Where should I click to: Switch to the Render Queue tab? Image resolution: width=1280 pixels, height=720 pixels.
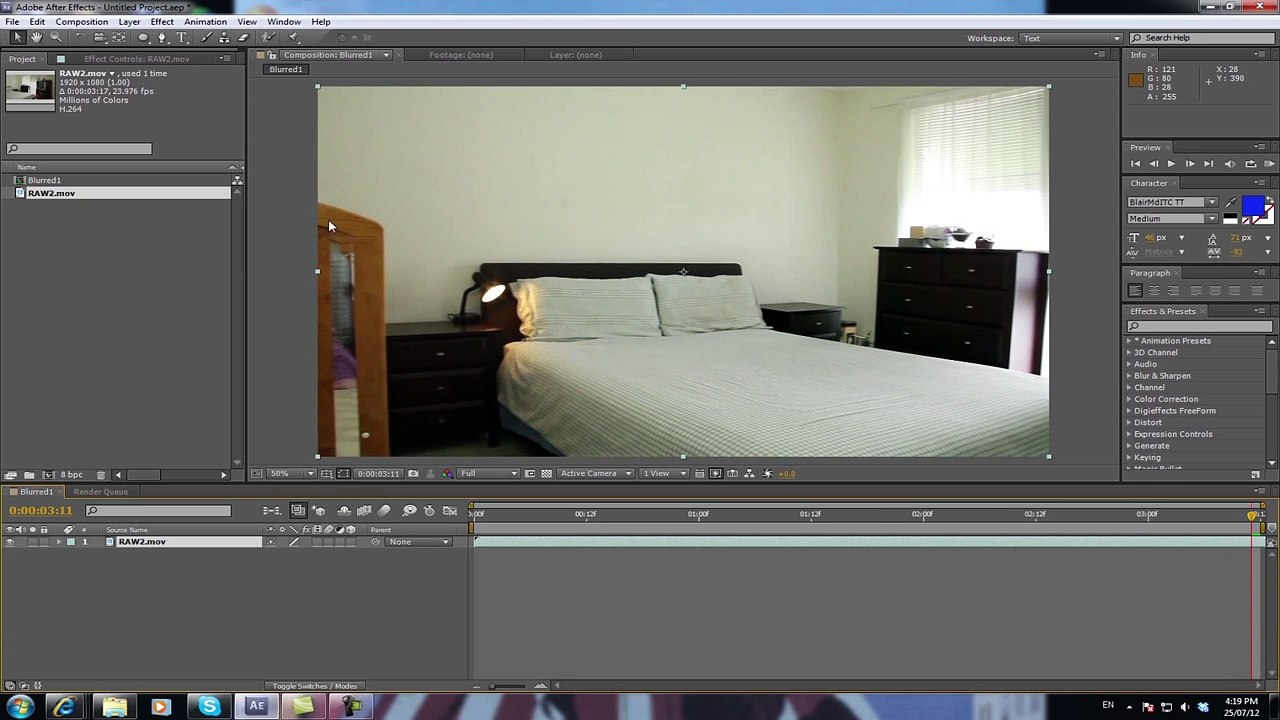[x=100, y=492]
